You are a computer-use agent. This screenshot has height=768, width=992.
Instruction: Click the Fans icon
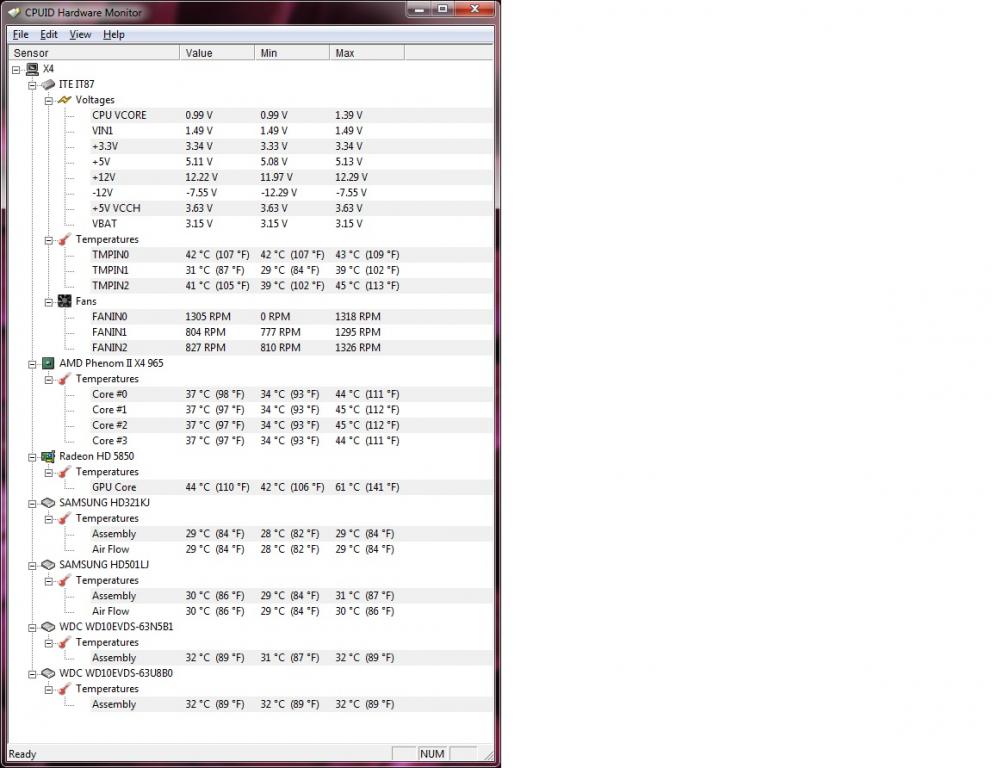(x=65, y=301)
